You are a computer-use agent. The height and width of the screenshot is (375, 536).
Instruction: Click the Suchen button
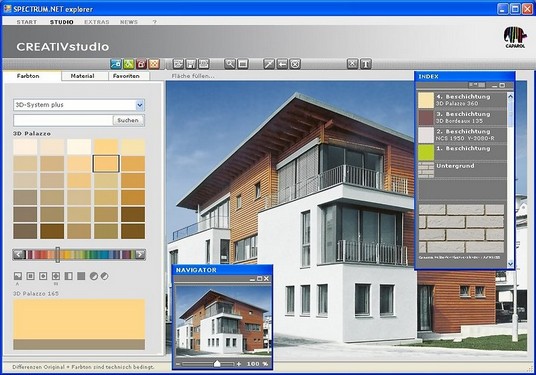point(128,120)
